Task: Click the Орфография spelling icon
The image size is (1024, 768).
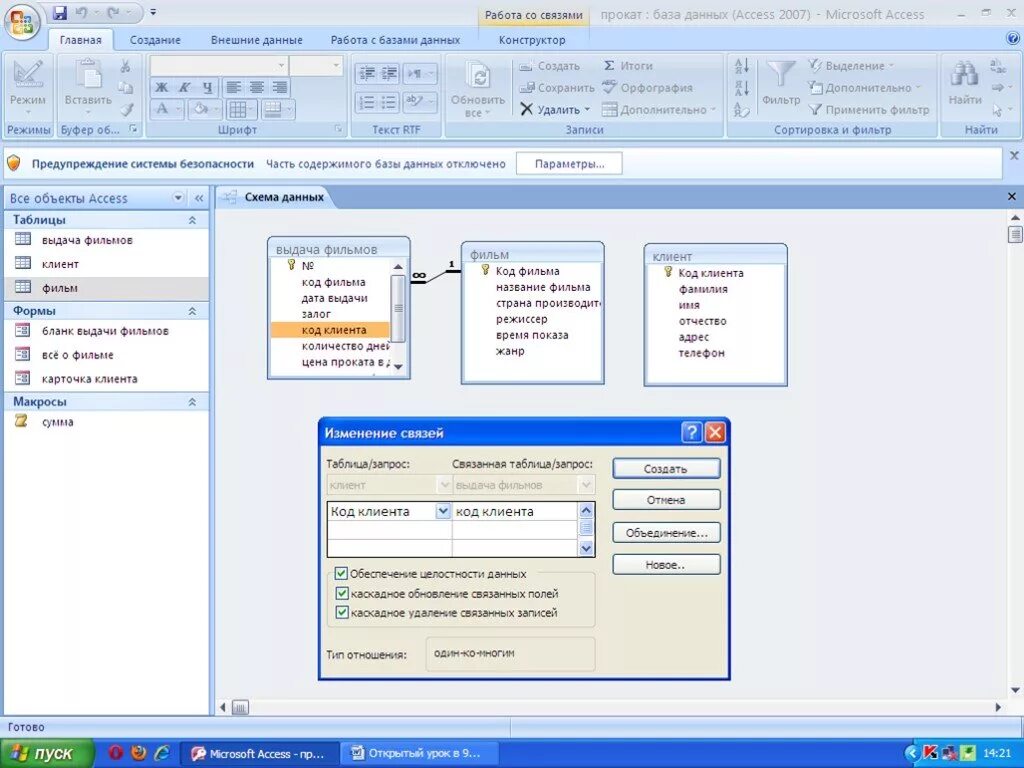Action: (609, 87)
